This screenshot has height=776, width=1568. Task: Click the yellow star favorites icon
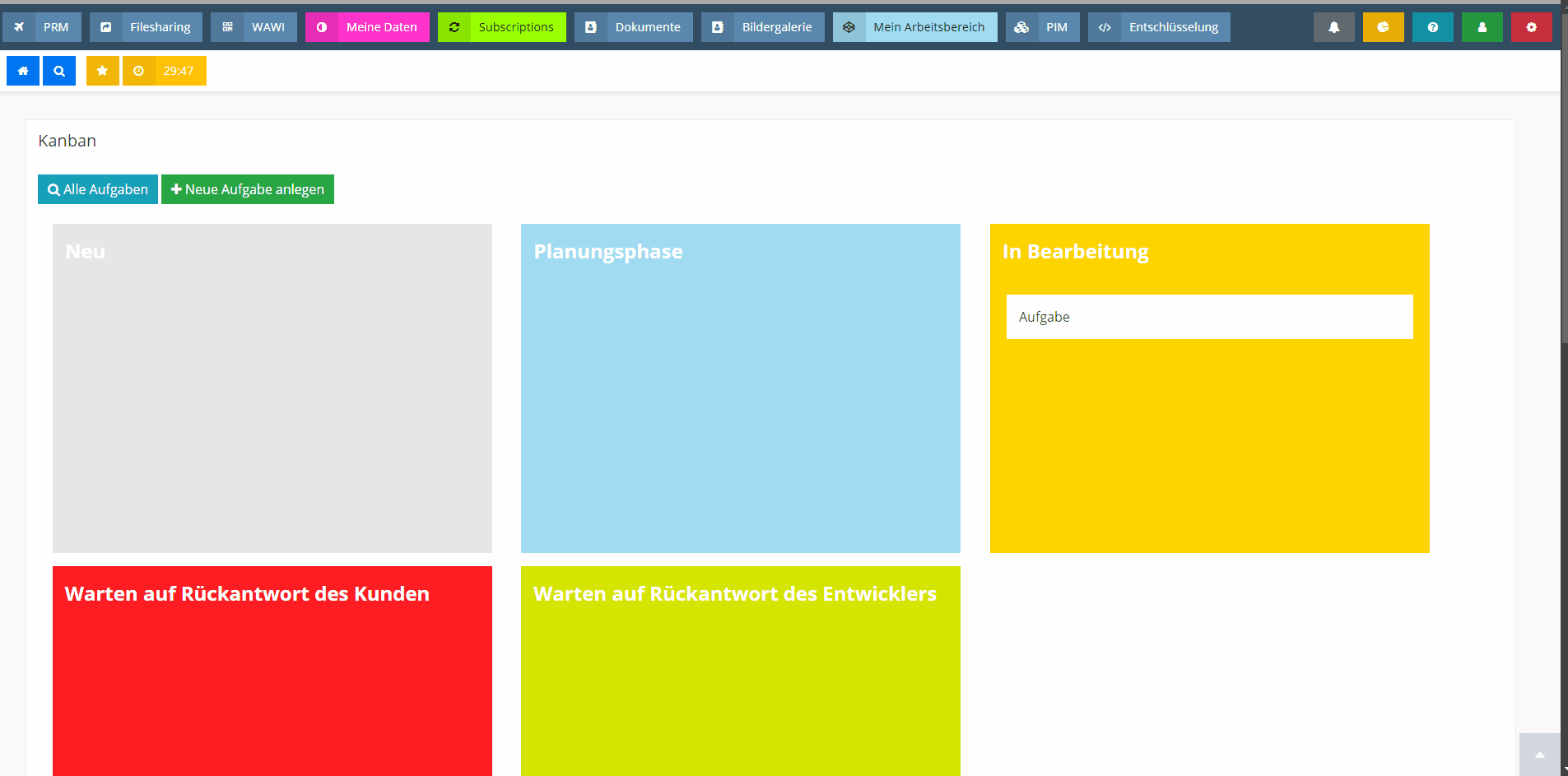[x=103, y=71]
